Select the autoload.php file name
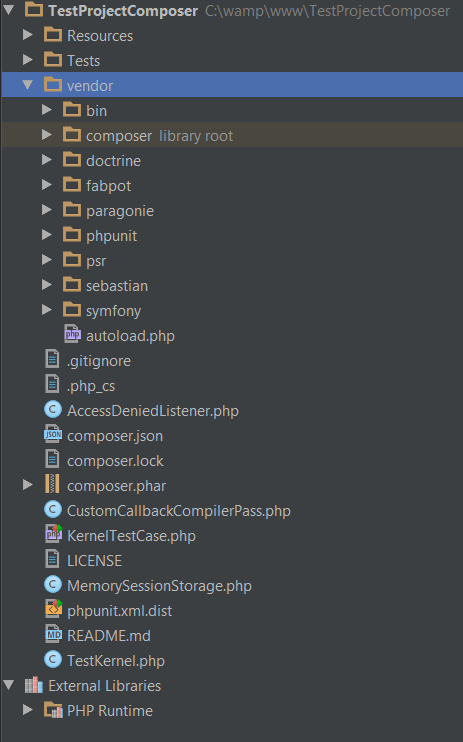 pos(130,336)
